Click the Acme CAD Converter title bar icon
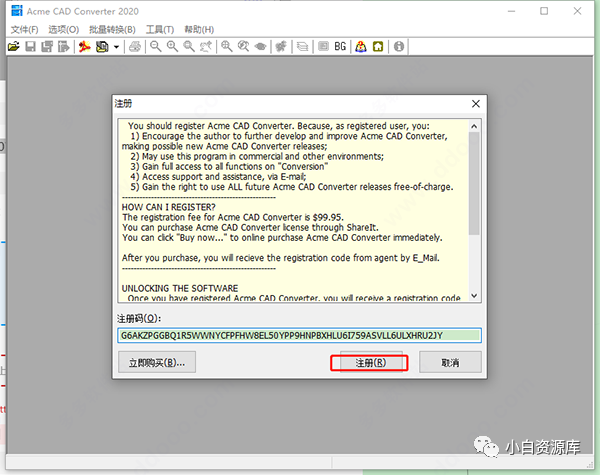 [x=17, y=11]
